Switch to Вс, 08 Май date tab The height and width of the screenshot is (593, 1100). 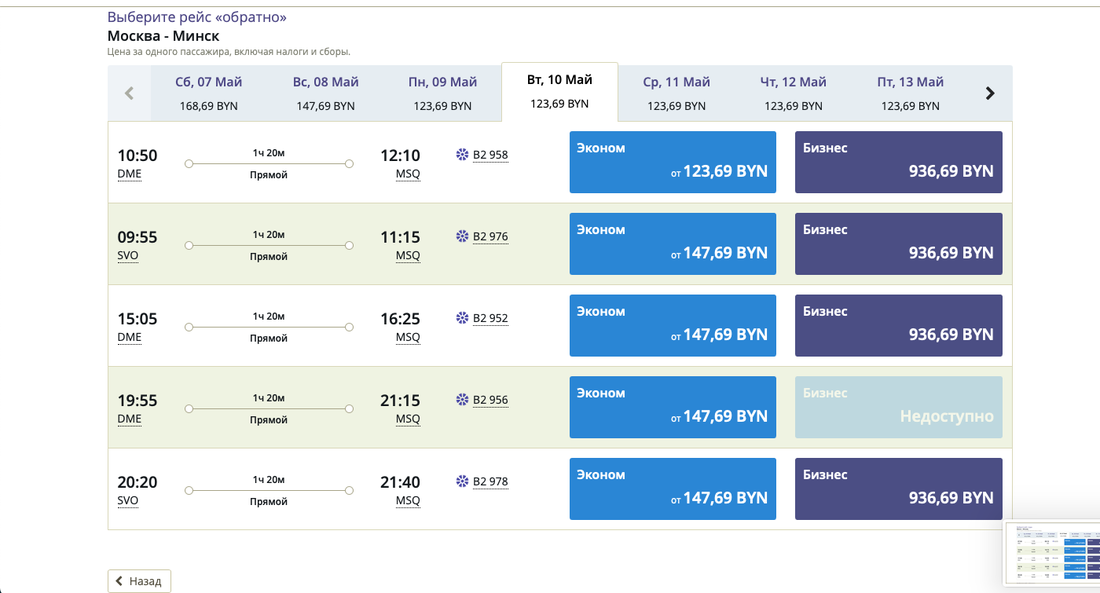point(325,93)
